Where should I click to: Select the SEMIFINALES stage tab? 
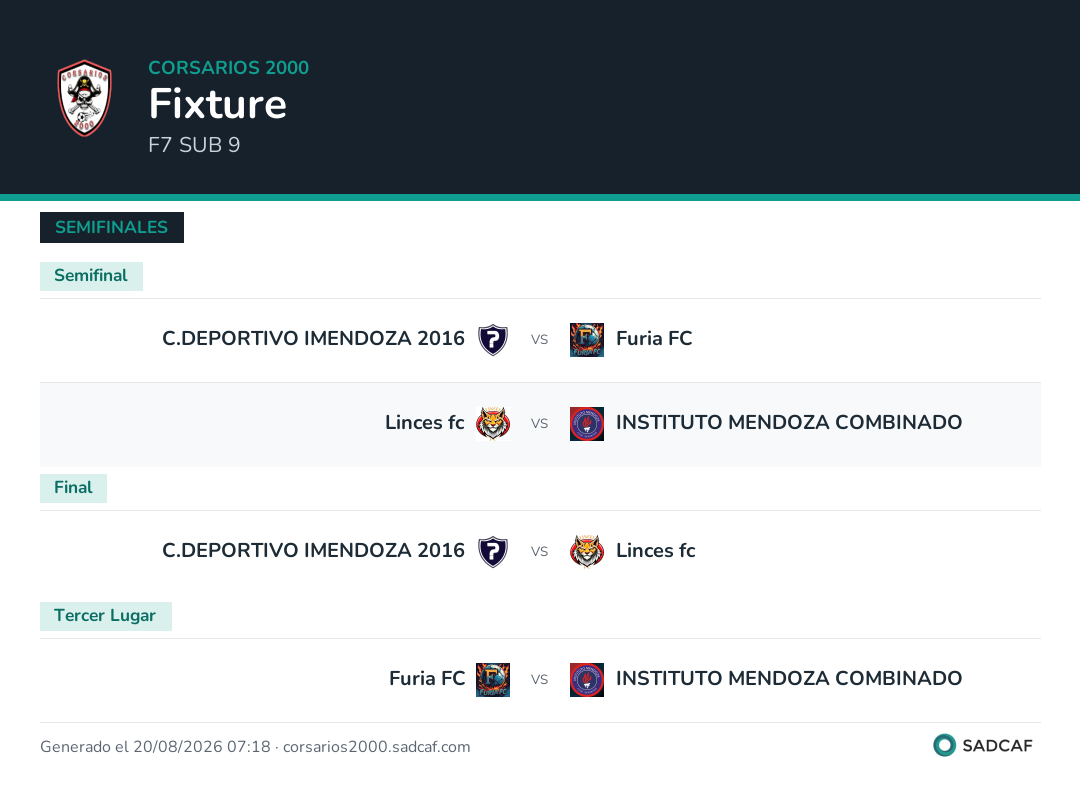[112, 227]
